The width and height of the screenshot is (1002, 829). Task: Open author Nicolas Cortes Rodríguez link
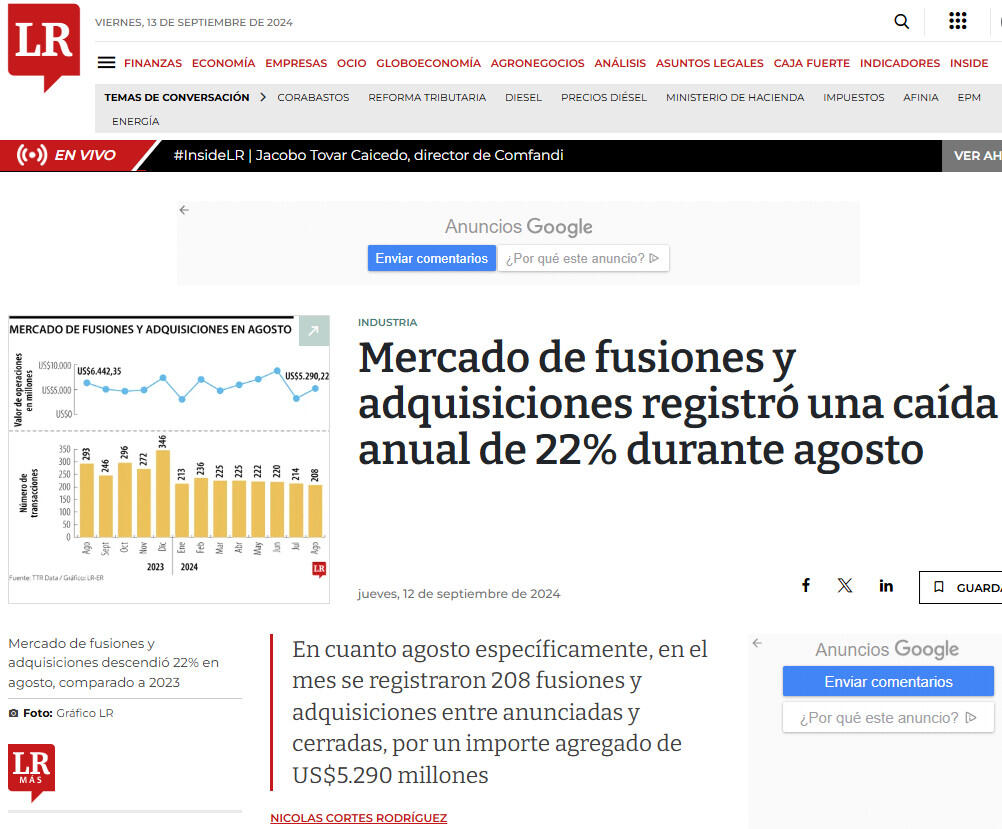coord(358,818)
